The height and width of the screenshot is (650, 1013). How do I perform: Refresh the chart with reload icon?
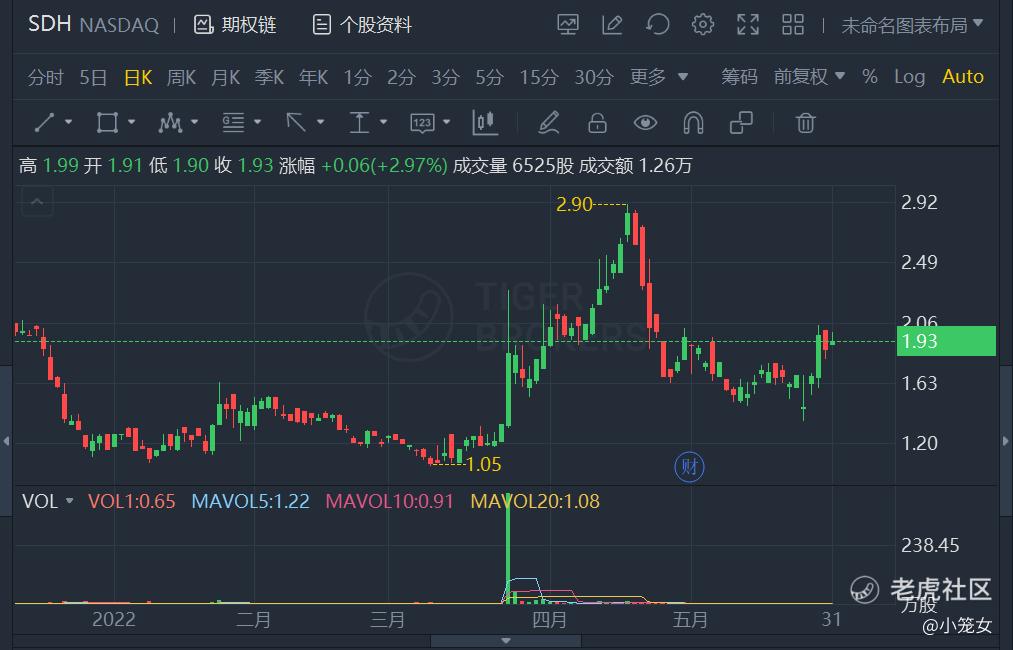click(658, 25)
